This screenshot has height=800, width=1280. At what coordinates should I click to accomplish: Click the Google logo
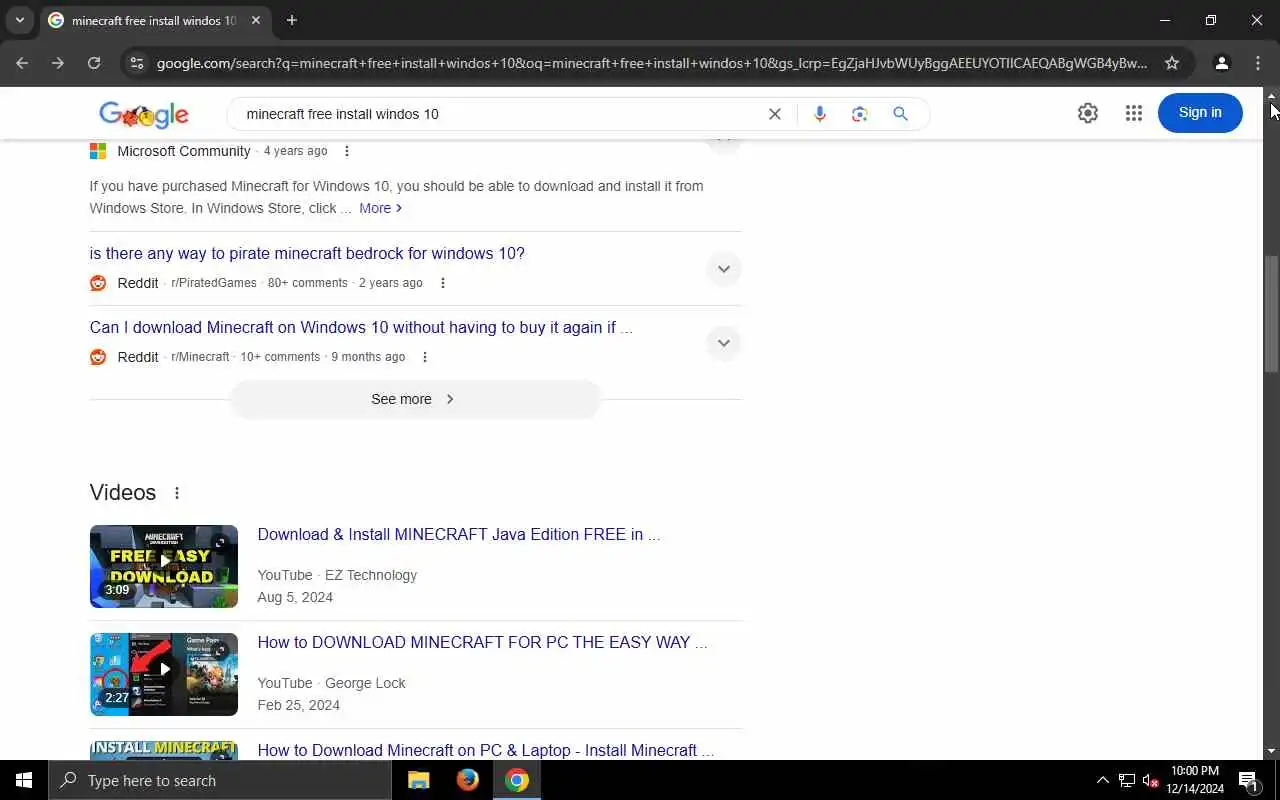(x=144, y=114)
